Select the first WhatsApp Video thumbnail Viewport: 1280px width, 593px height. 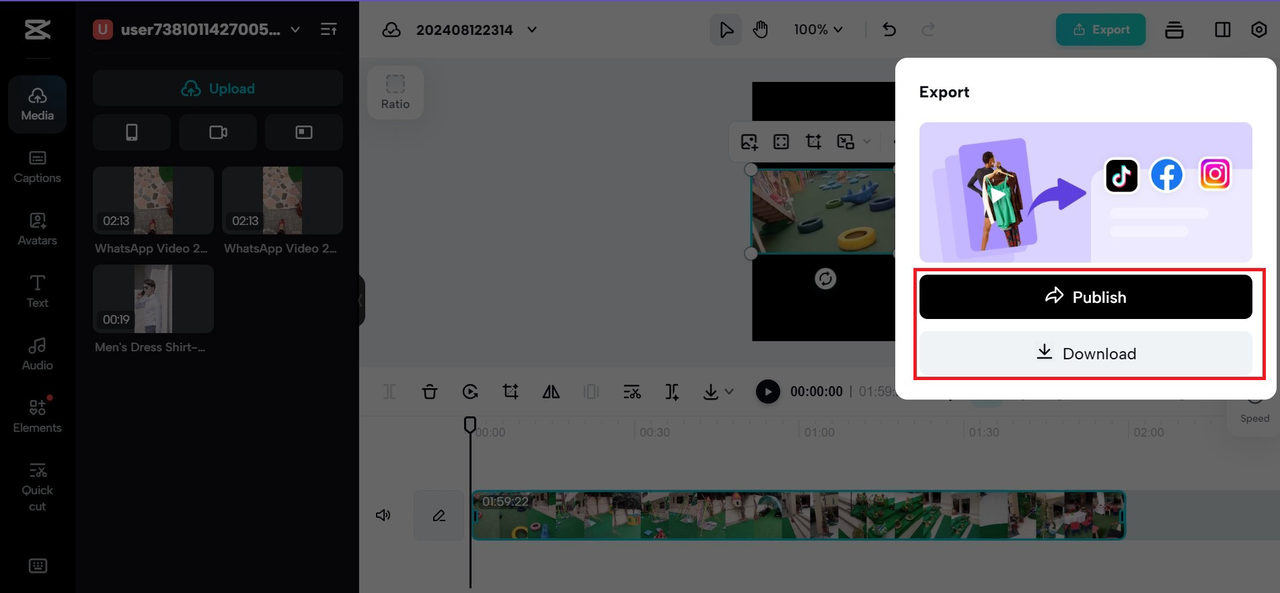[x=153, y=200]
